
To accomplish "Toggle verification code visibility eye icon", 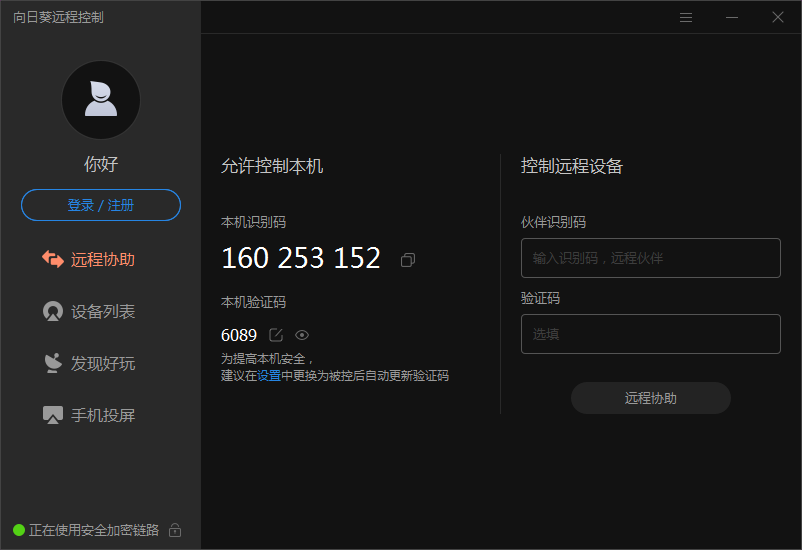I will [302, 335].
